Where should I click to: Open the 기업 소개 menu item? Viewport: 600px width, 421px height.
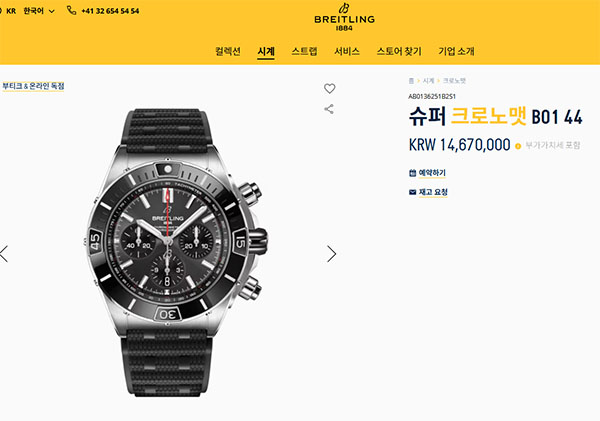[x=456, y=51]
